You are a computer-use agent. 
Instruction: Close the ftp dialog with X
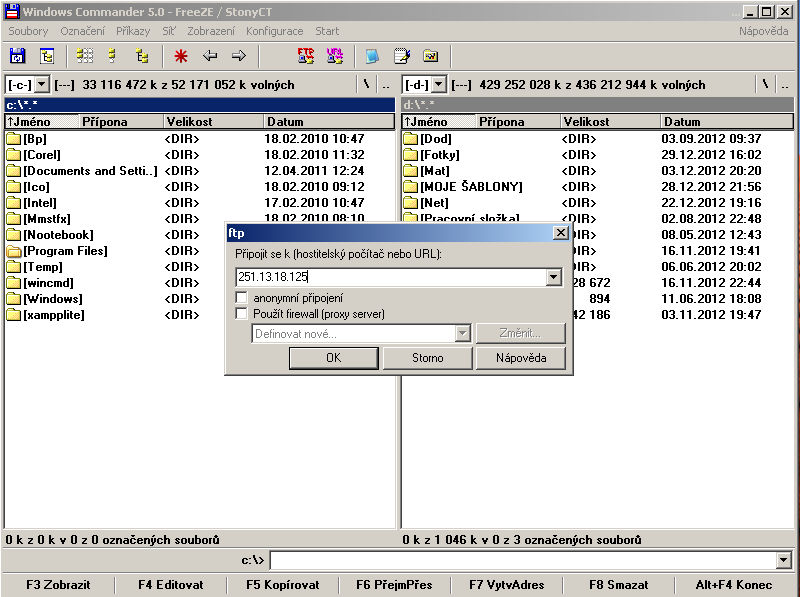coord(560,233)
